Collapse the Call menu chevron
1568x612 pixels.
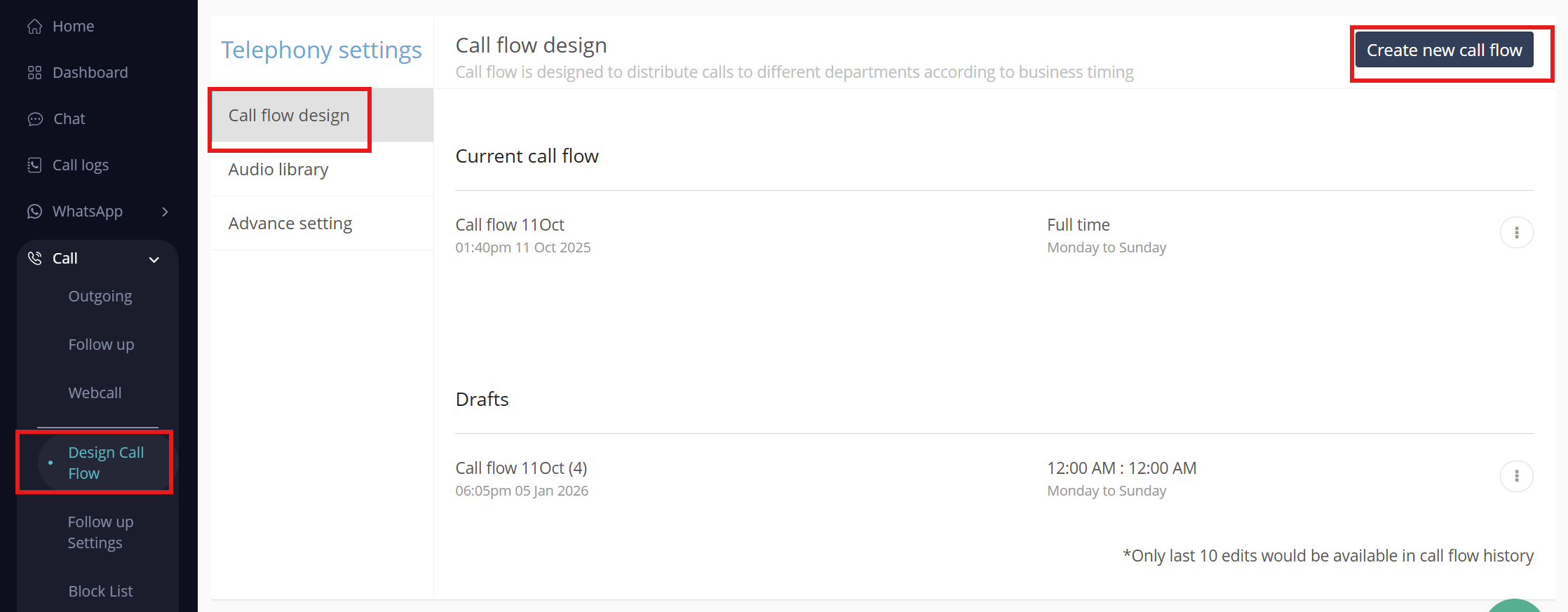tap(154, 260)
